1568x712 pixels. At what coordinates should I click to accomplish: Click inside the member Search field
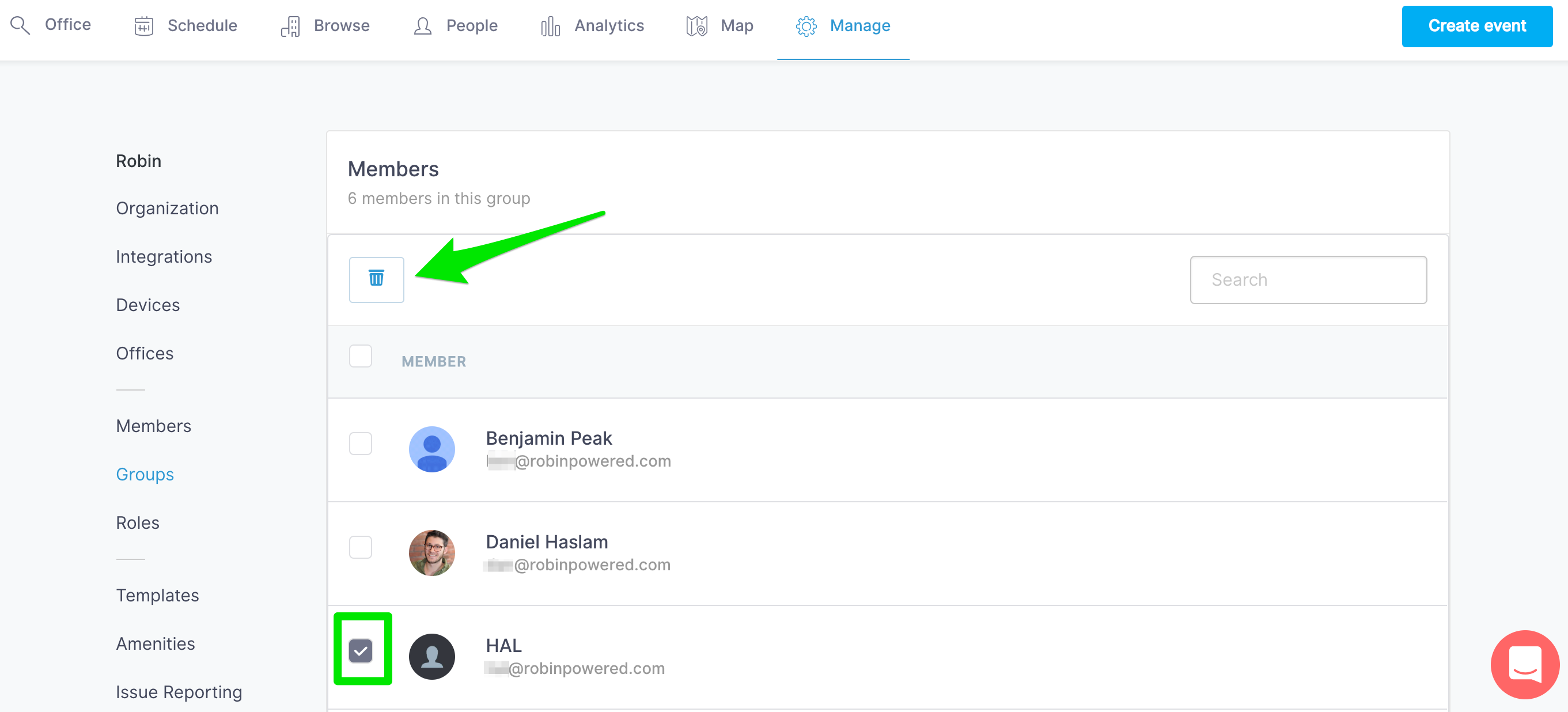coord(1308,279)
